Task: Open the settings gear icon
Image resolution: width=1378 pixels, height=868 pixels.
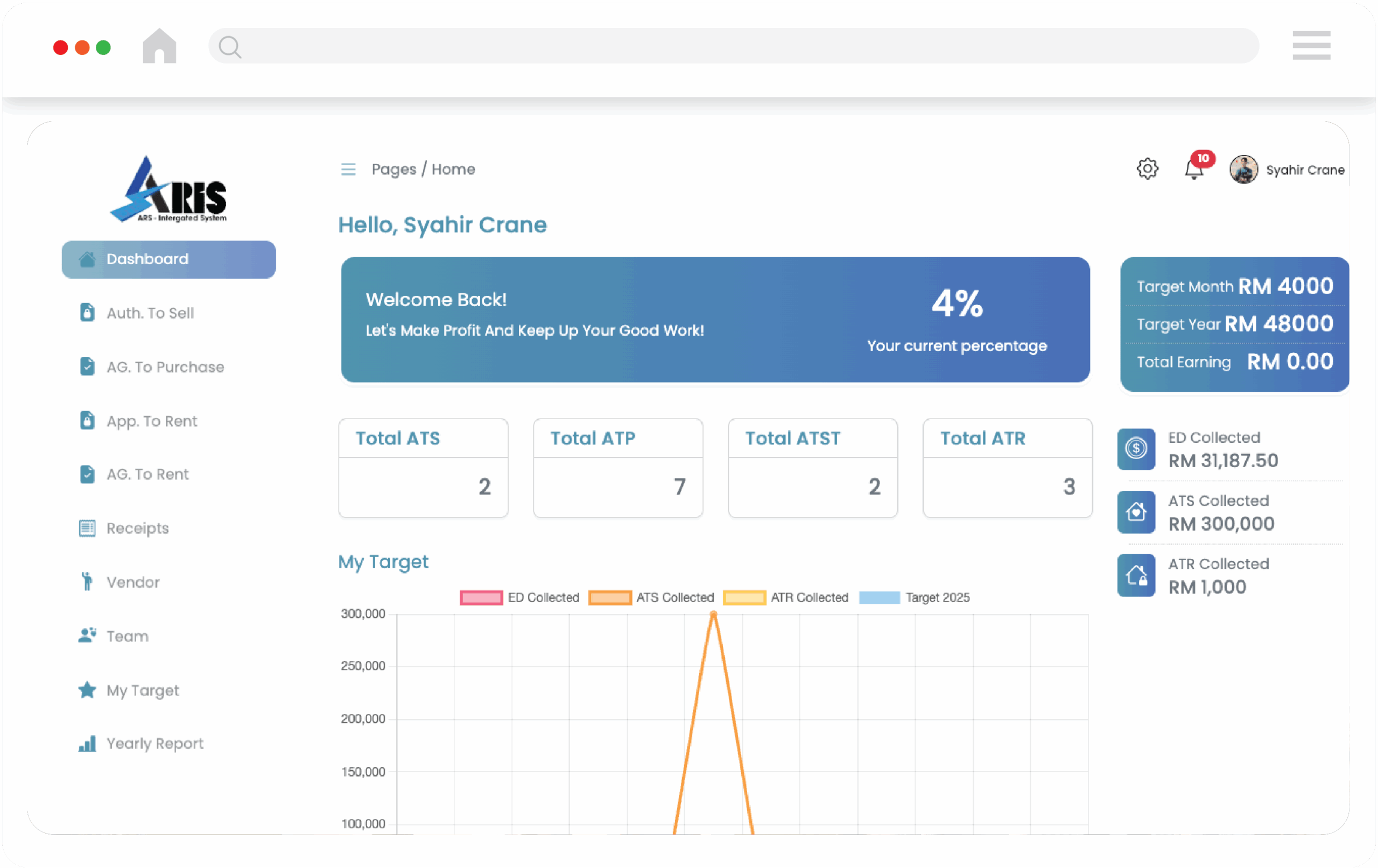Action: click(1147, 169)
